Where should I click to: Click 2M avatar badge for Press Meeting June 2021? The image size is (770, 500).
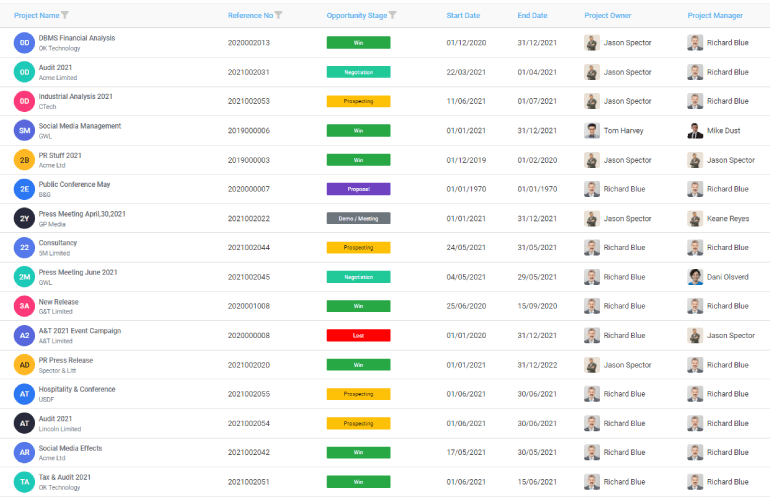pyautogui.click(x=24, y=277)
